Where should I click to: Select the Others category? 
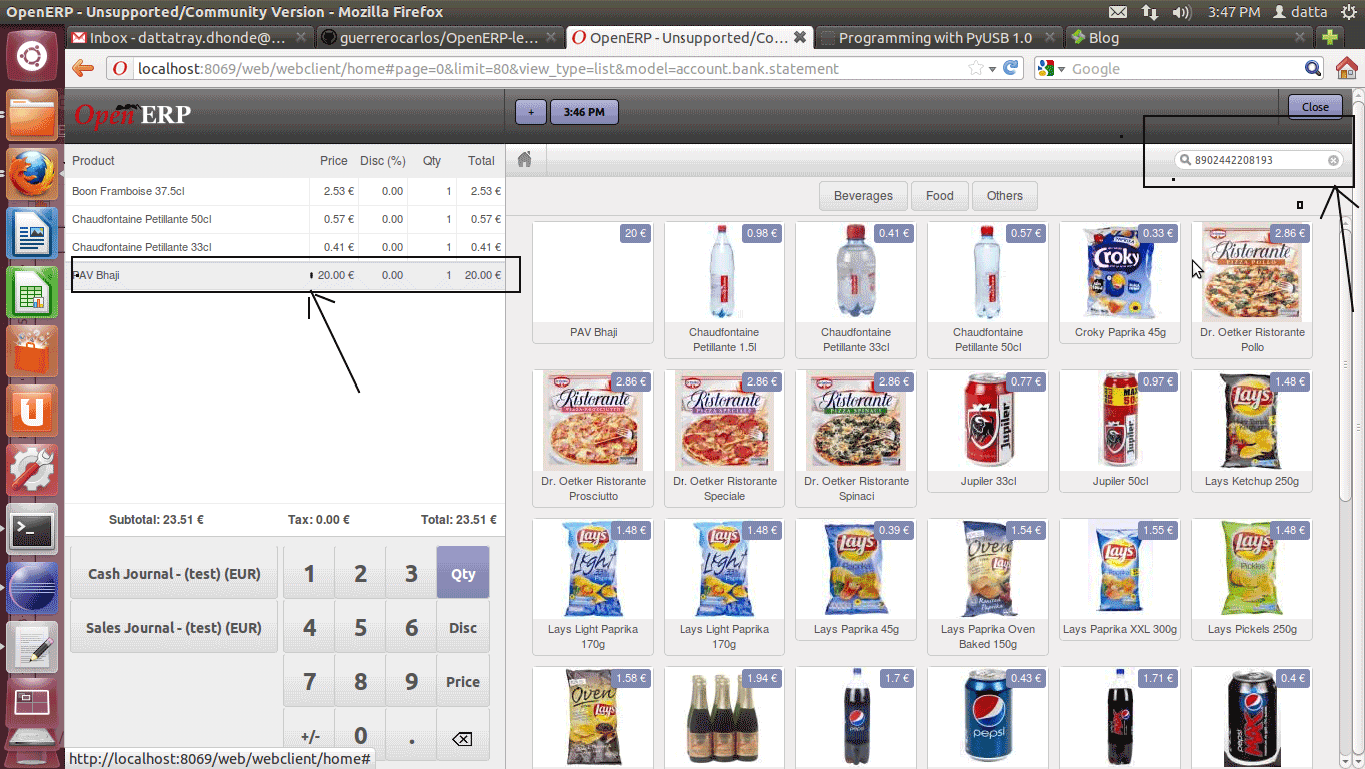[1005, 196]
